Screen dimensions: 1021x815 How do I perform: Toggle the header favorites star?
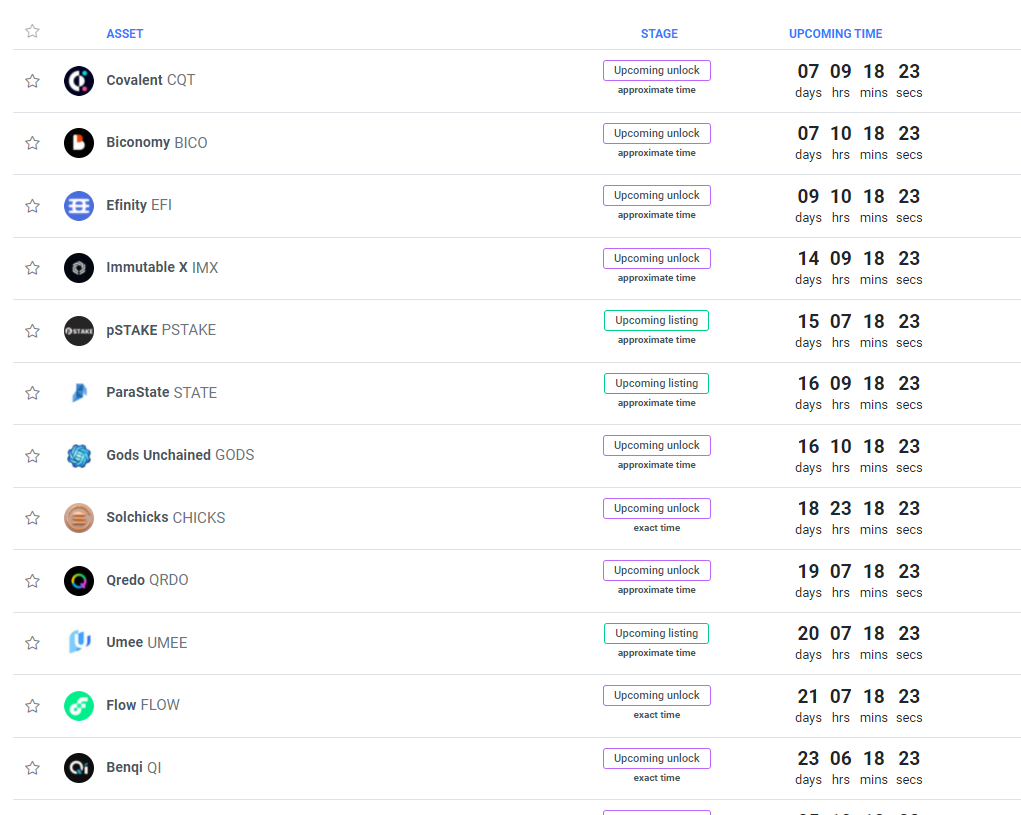tap(33, 31)
